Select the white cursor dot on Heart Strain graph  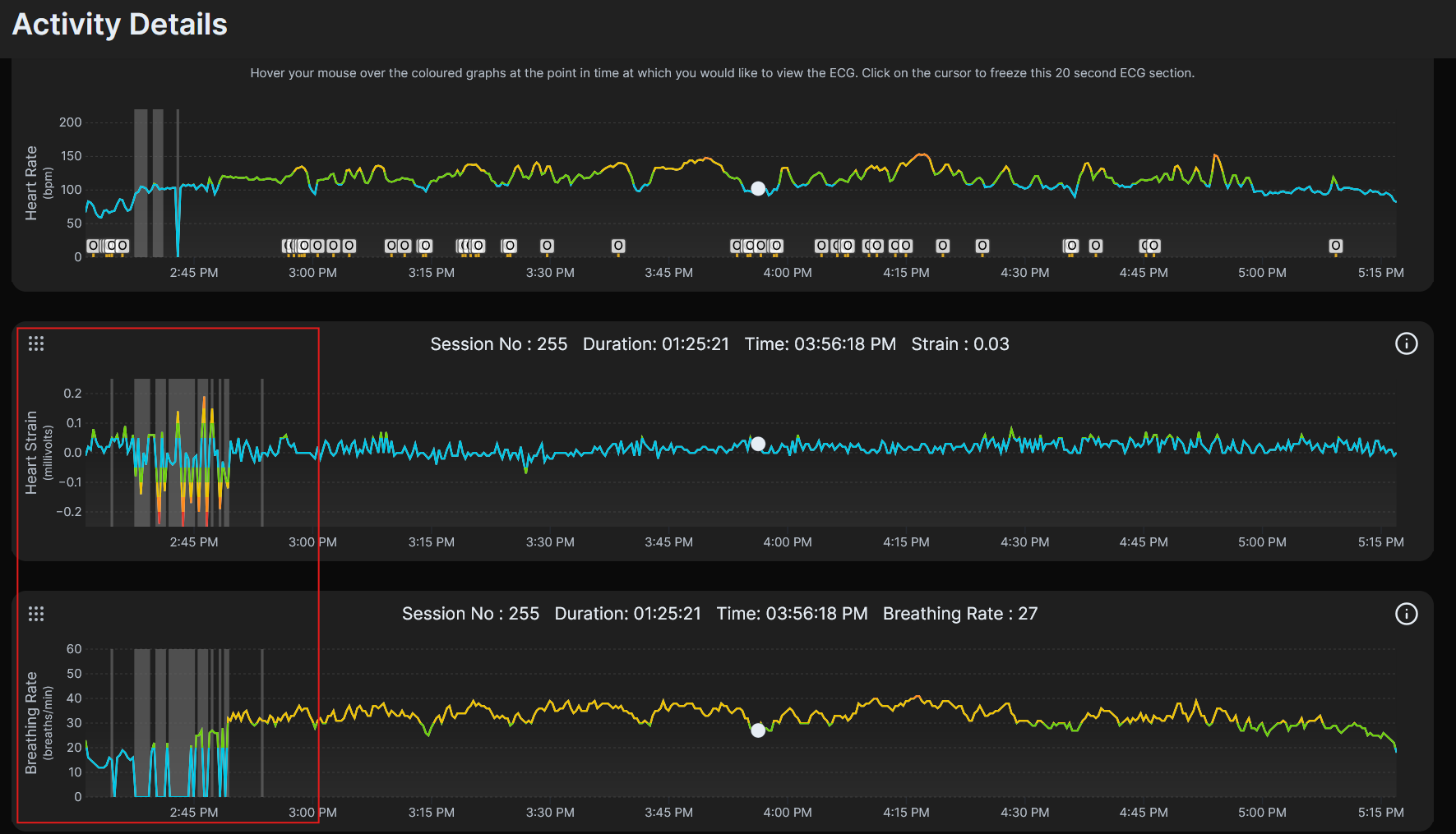pyautogui.click(x=758, y=444)
